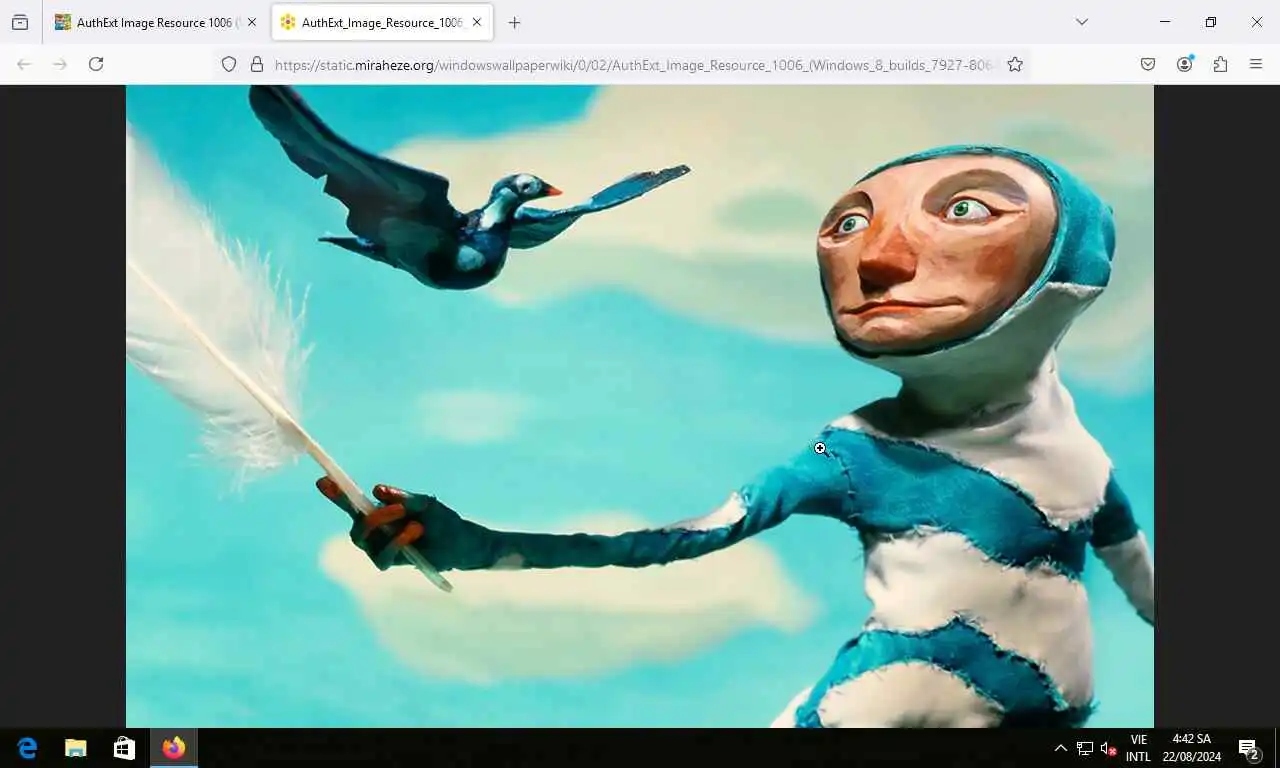
Task: Zoom into the puppet figure image
Action: (x=640, y=406)
